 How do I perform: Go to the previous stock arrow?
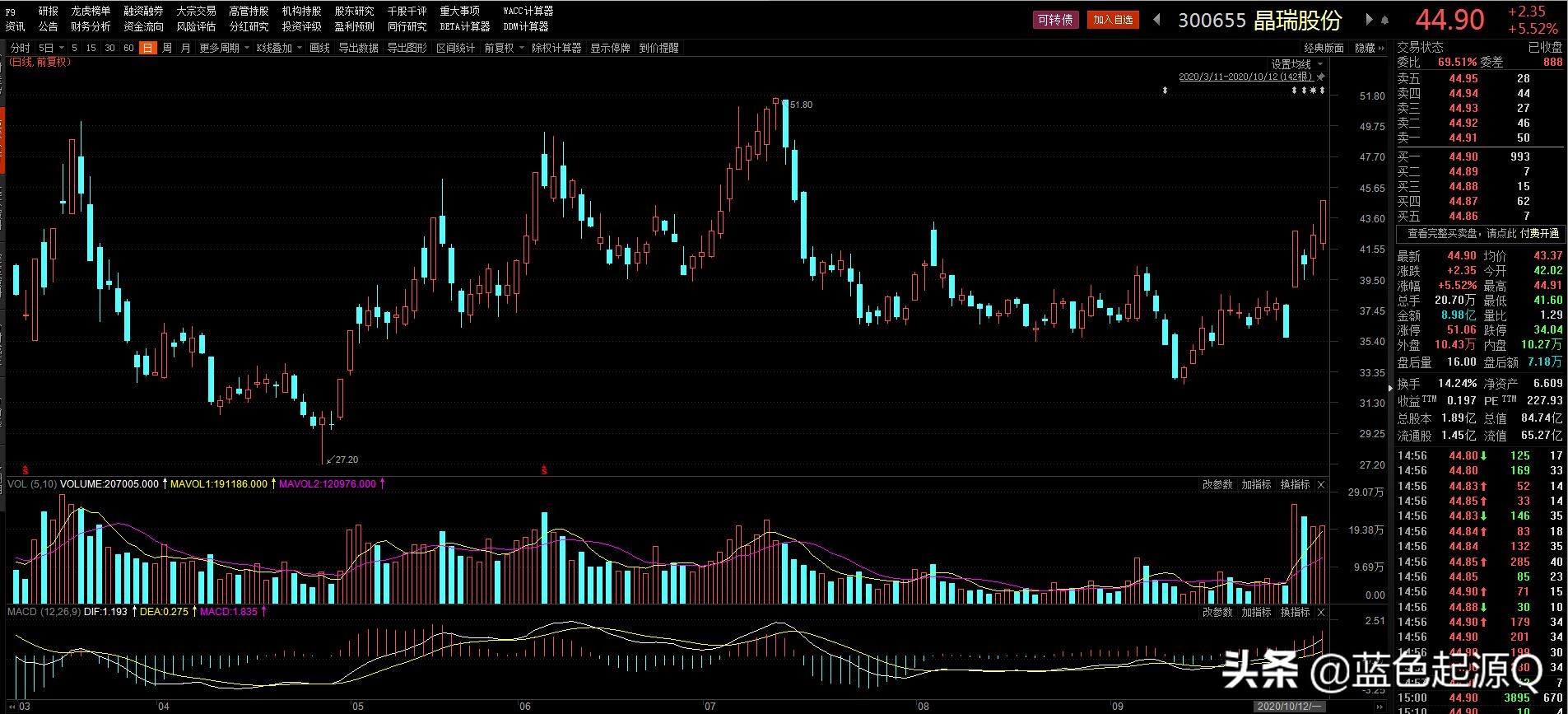pos(1156,20)
